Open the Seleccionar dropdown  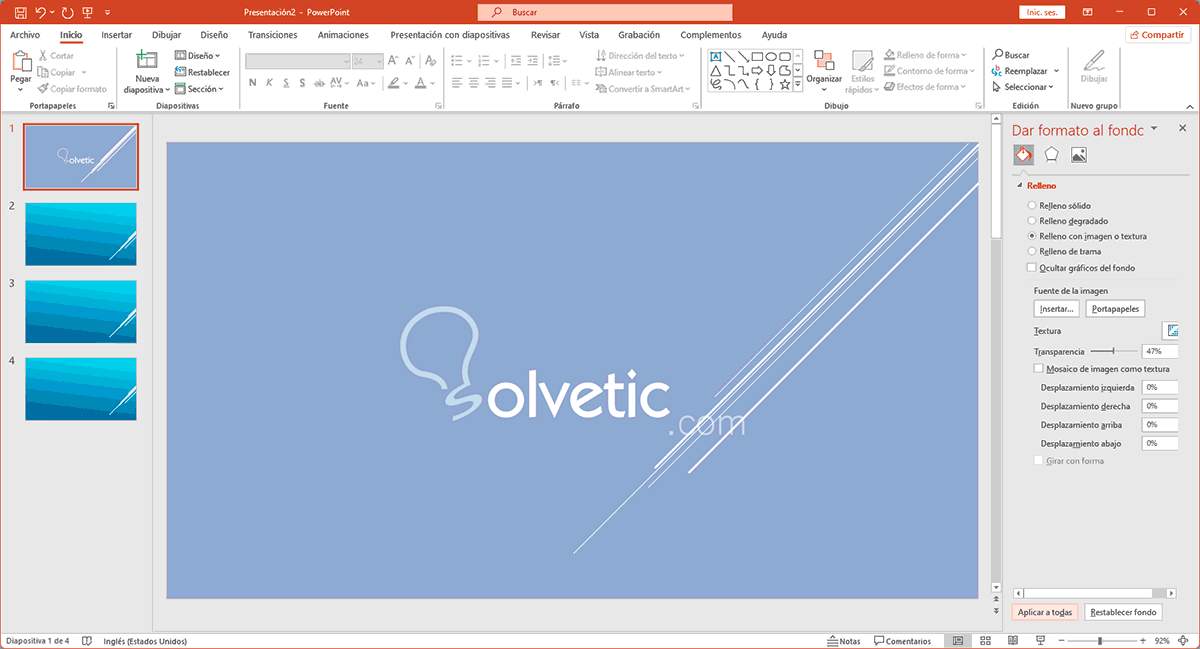[1021, 87]
